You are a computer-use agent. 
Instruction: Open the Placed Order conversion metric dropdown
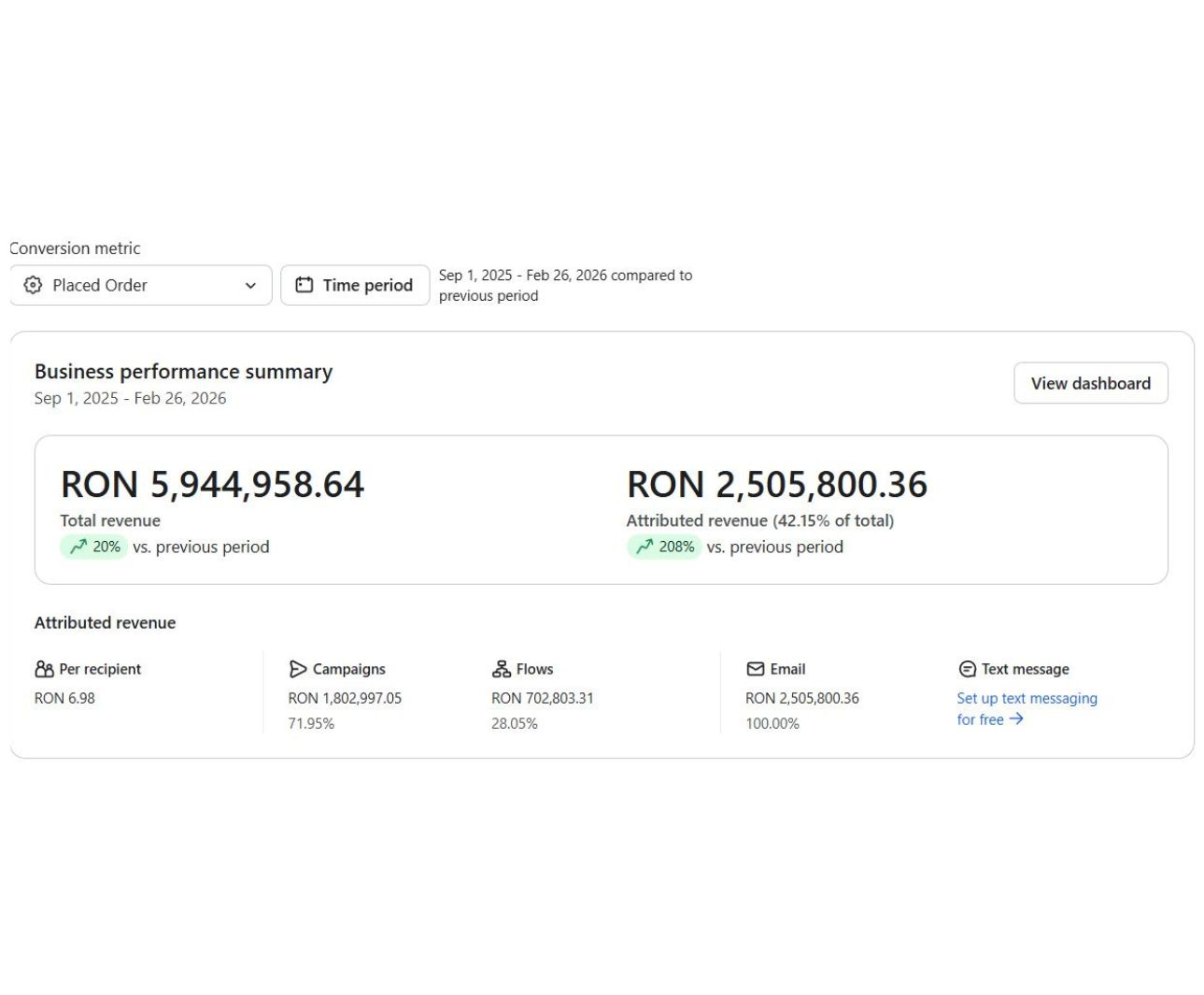pos(141,285)
